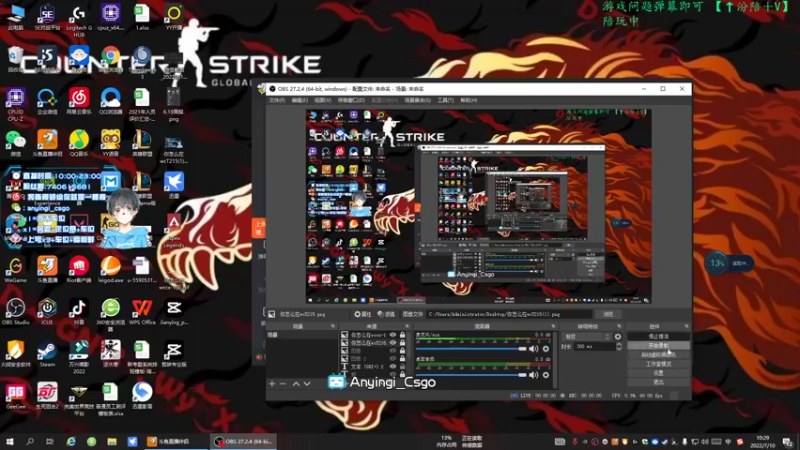This screenshot has width=800, height=450.
Task: Open the GeeGee desktop shortcut
Action: (15, 396)
